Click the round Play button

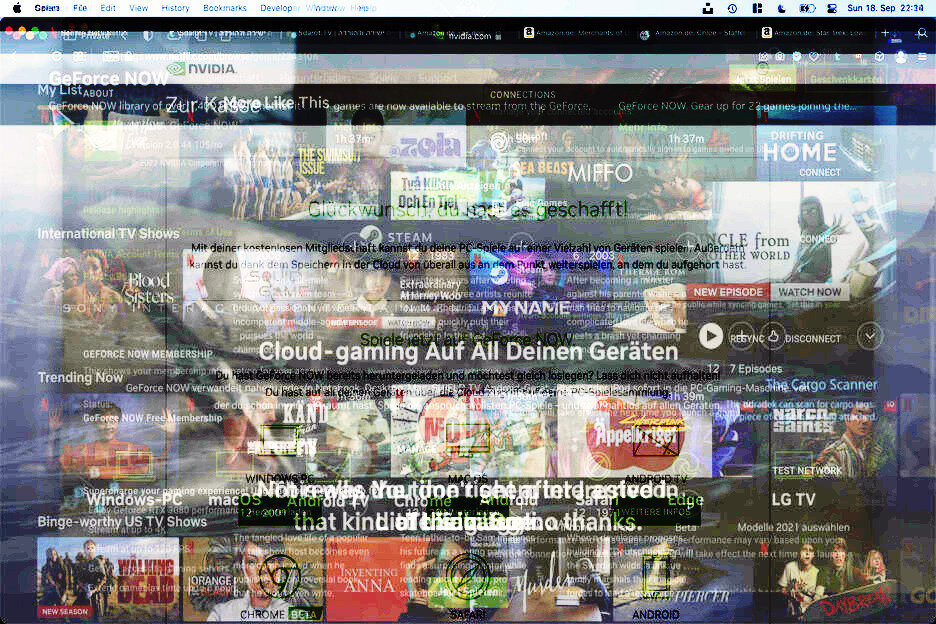[x=710, y=336]
